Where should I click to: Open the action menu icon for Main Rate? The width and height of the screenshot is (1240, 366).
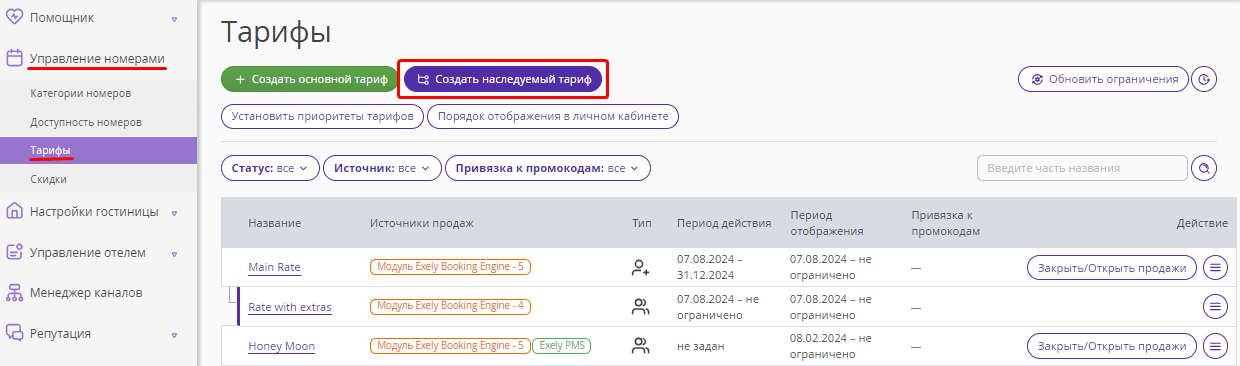1215,267
